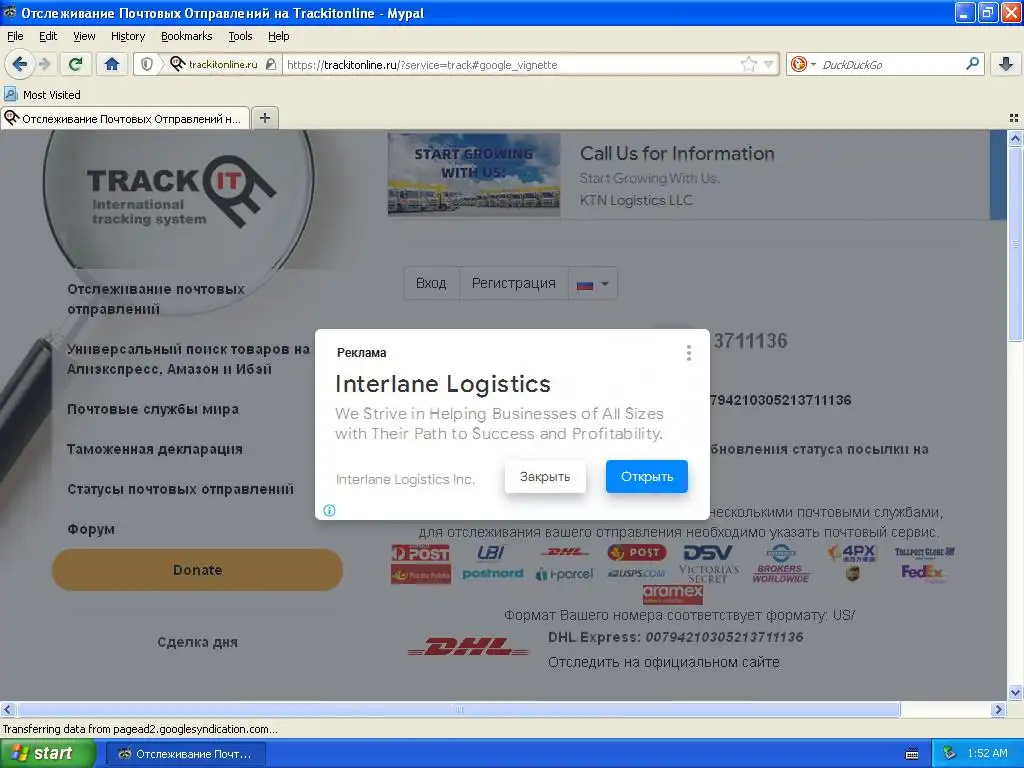Reload the page with the refresh icon

[x=76, y=64]
